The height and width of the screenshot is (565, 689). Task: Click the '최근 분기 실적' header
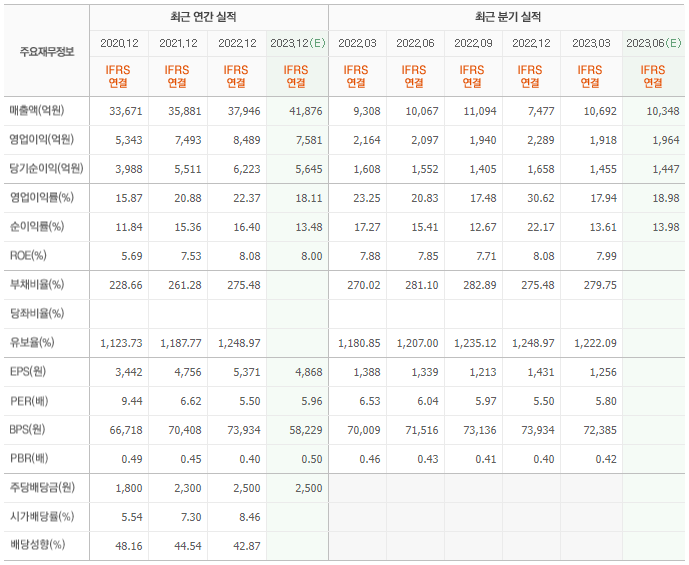pos(508,17)
